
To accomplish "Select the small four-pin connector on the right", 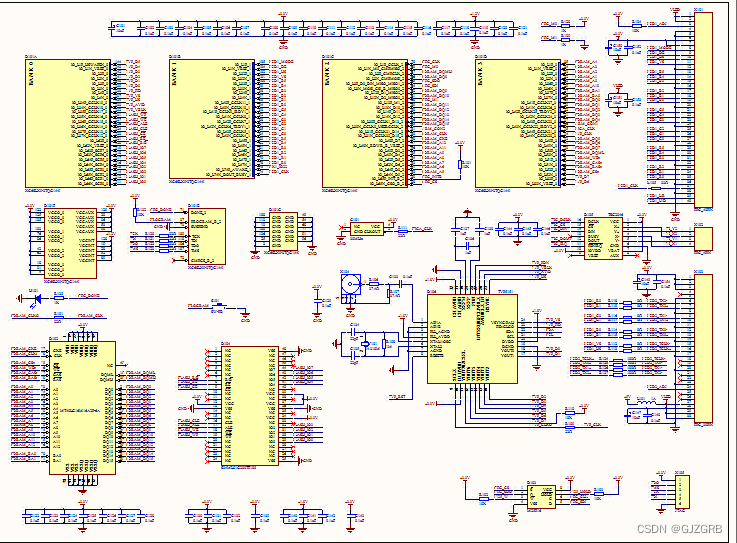I will 704,239.
